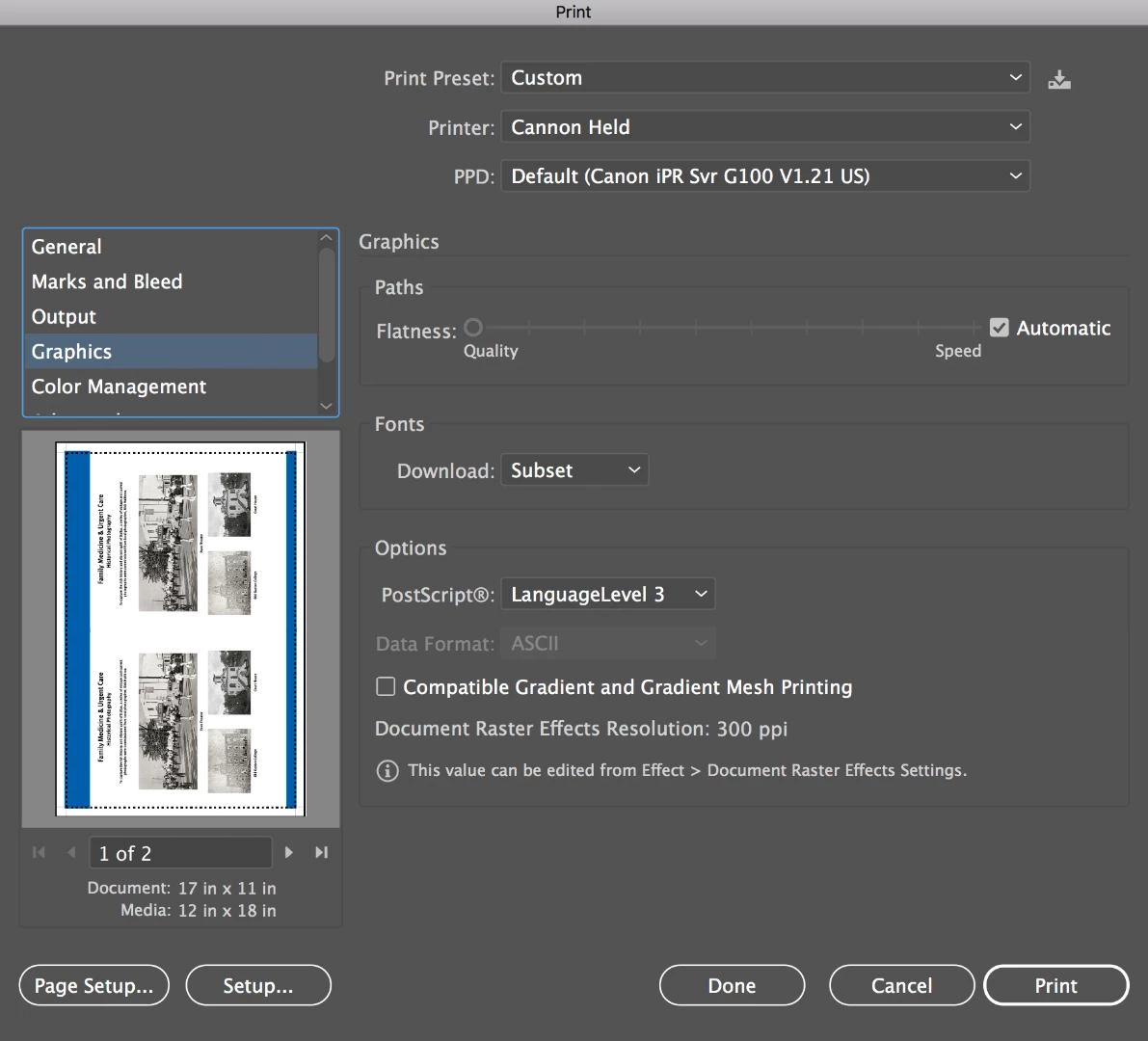This screenshot has width=1148, height=1041.
Task: Click the Quality label under Flatness slider
Action: pos(491,352)
